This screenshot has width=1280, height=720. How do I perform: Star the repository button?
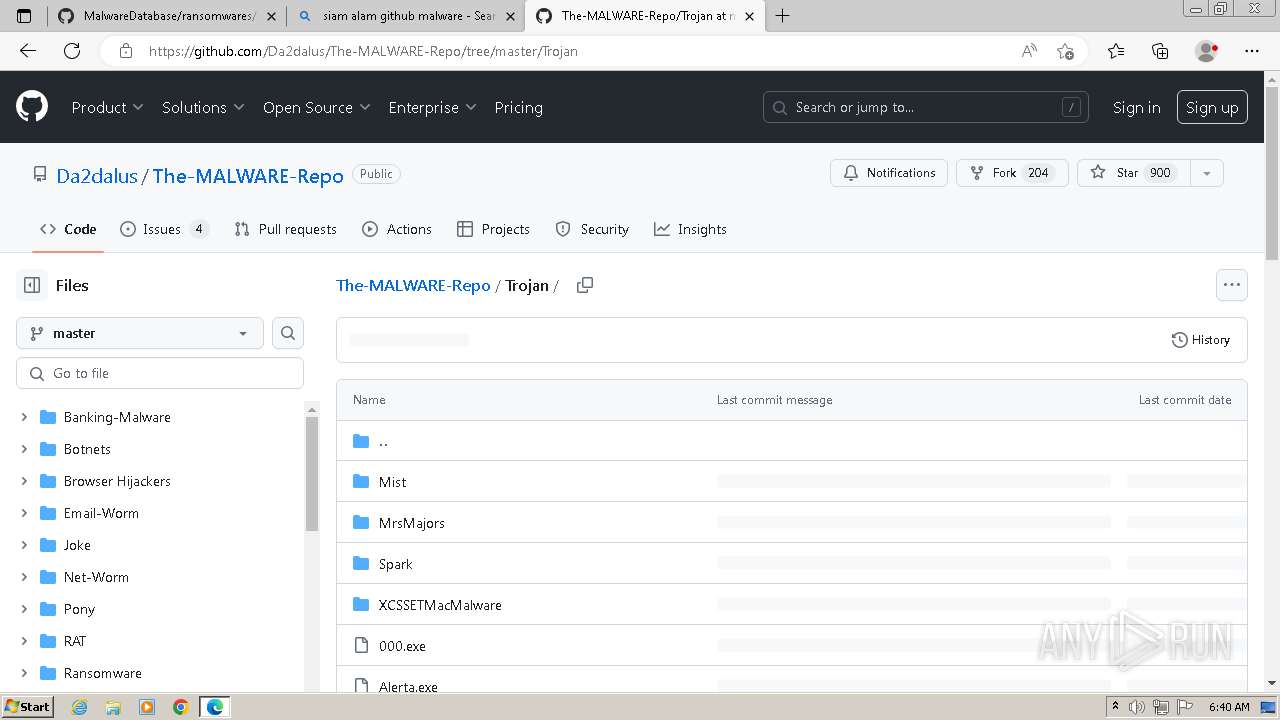point(1133,173)
